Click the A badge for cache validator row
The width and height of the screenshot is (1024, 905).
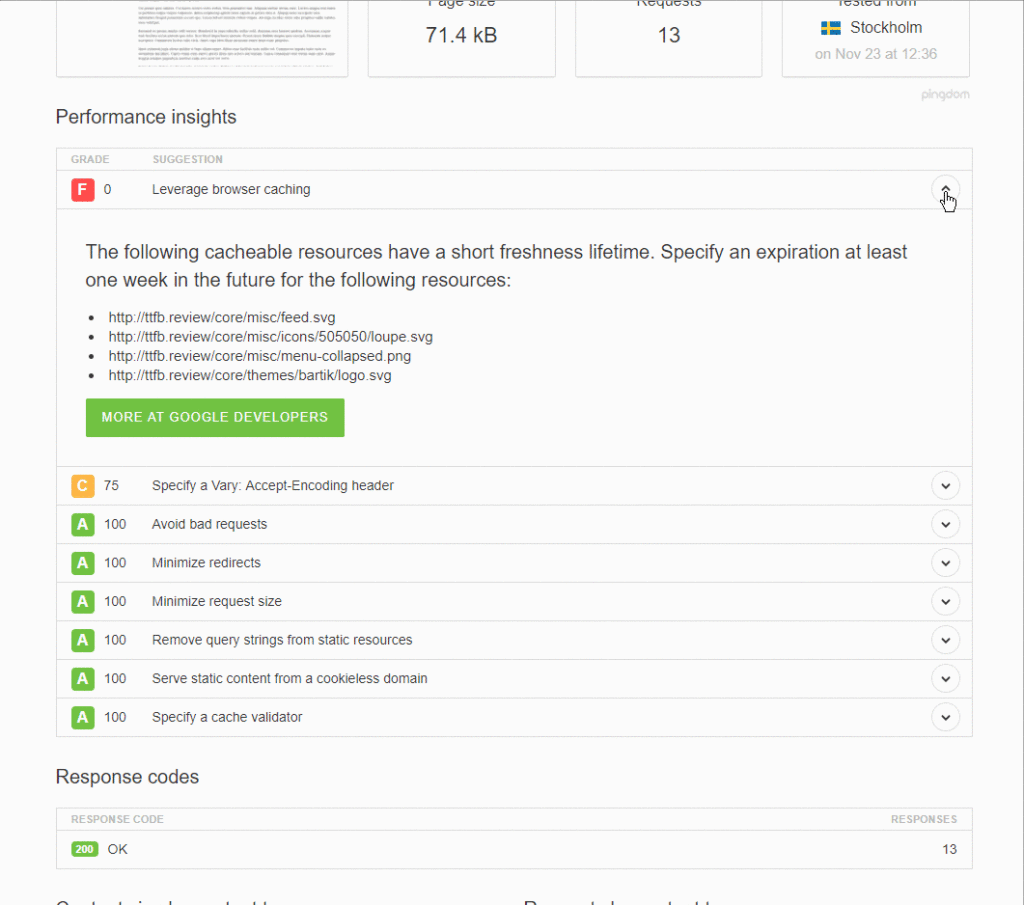coord(83,717)
